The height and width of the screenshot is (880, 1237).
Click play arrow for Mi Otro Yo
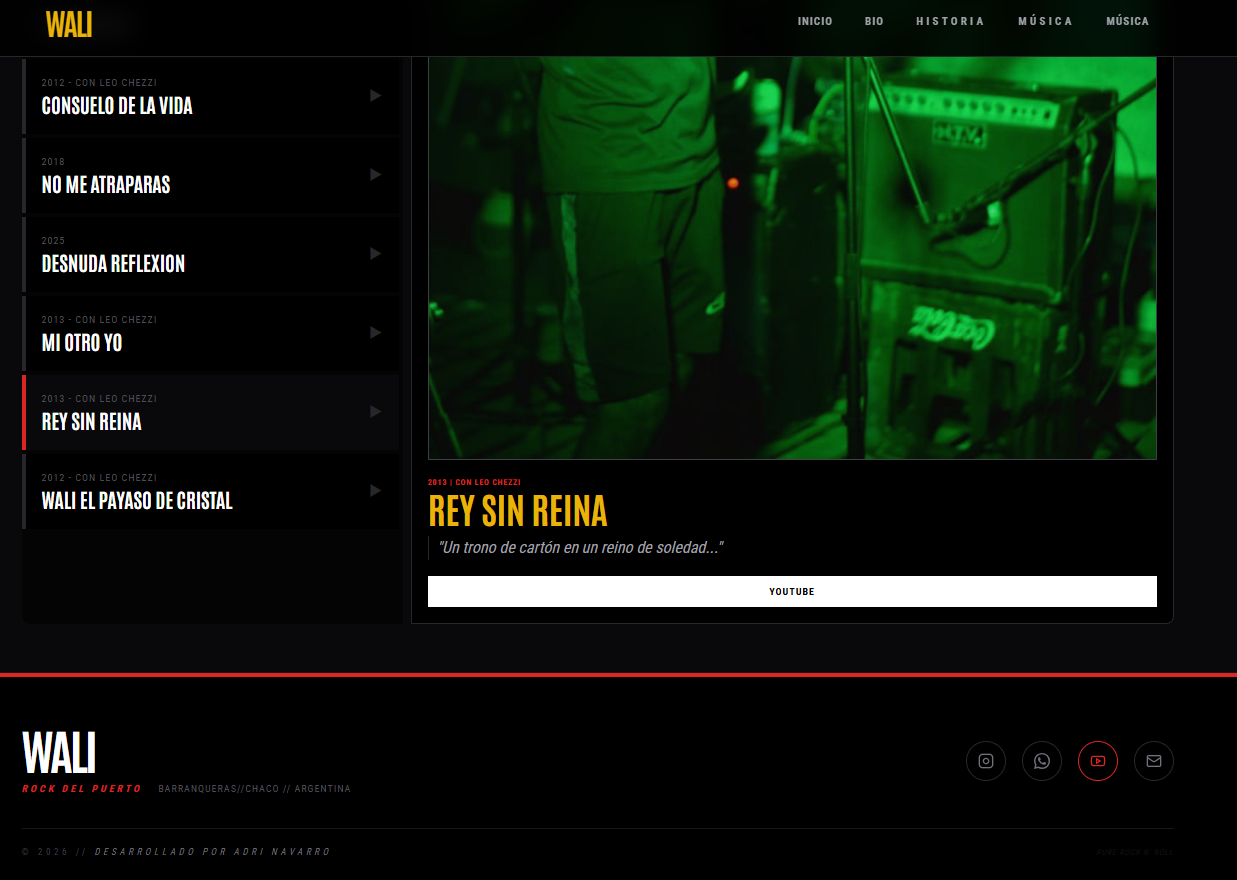(375, 333)
